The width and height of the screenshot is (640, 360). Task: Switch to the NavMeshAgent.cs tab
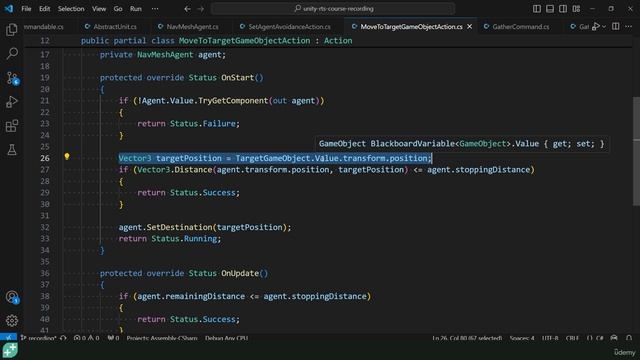(189, 27)
